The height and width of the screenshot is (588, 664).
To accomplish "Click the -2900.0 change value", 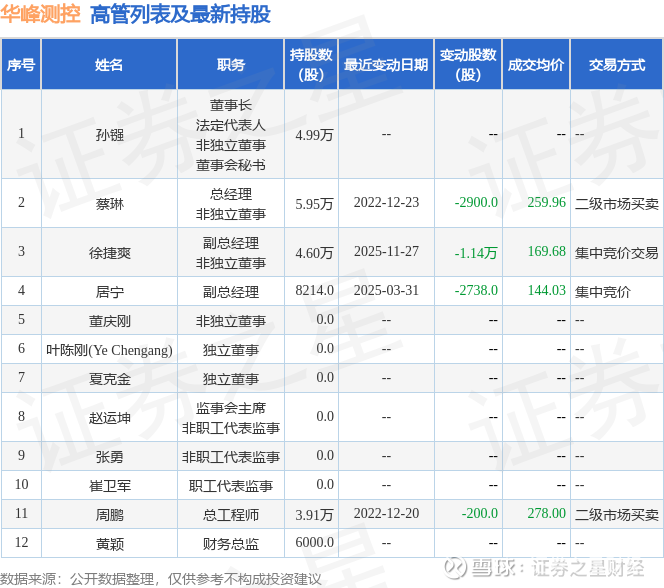I will point(476,202).
